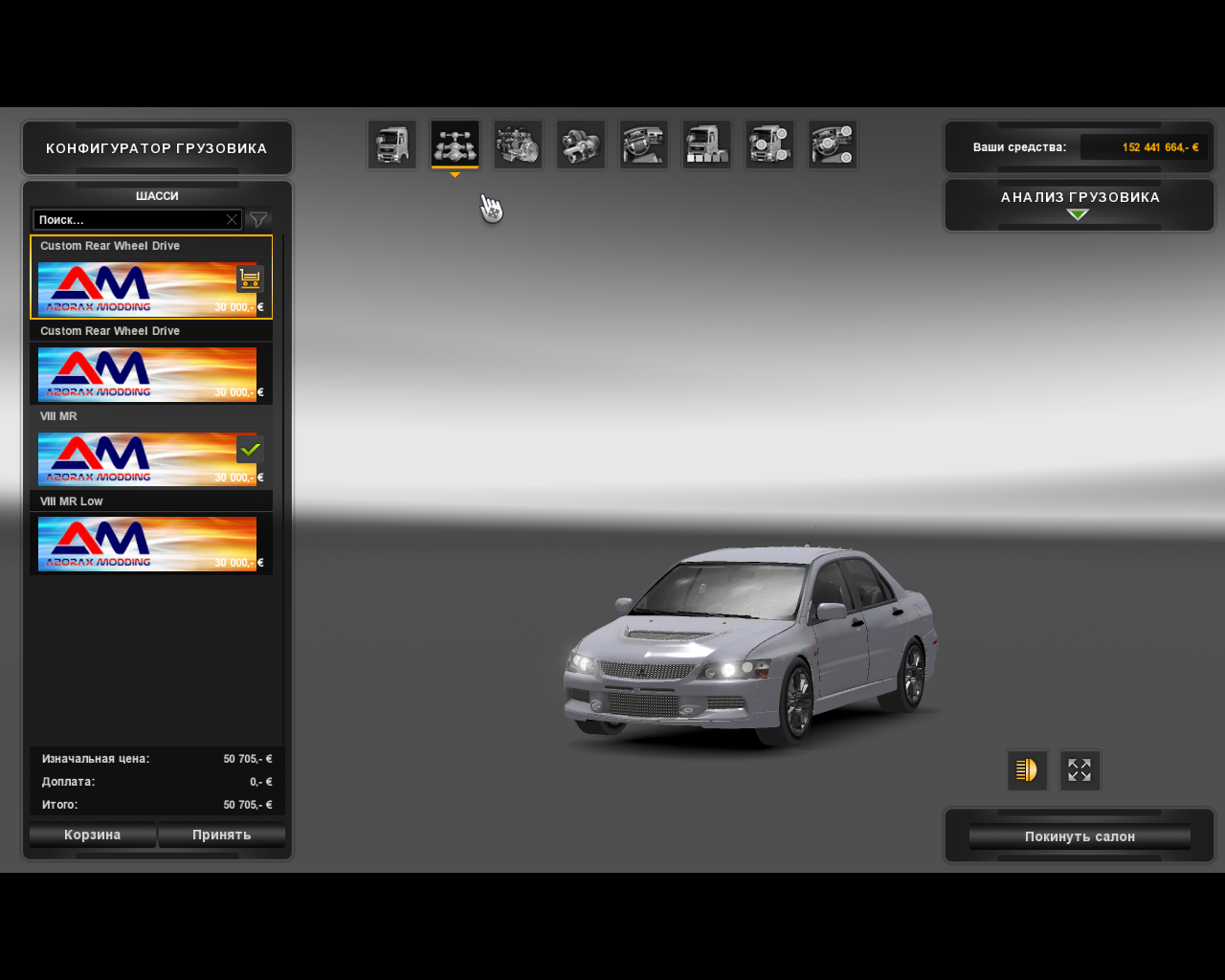Open the exterior tuning parts category

tap(769, 144)
